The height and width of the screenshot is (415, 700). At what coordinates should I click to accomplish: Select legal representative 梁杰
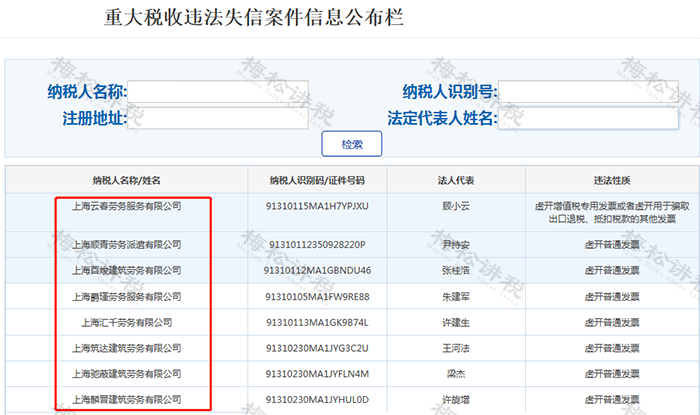(456, 374)
